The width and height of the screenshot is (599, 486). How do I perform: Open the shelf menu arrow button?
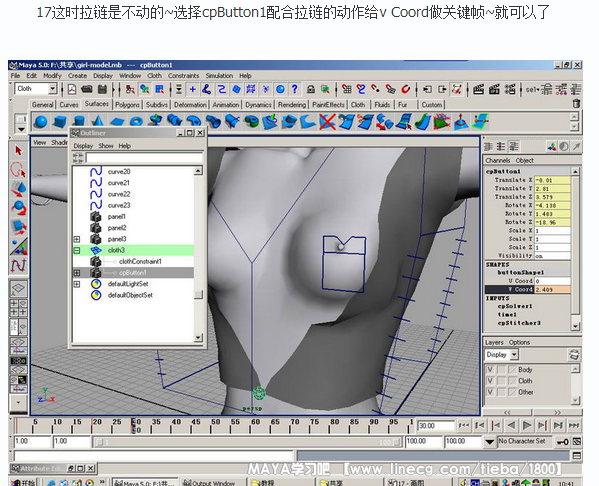(x=21, y=129)
